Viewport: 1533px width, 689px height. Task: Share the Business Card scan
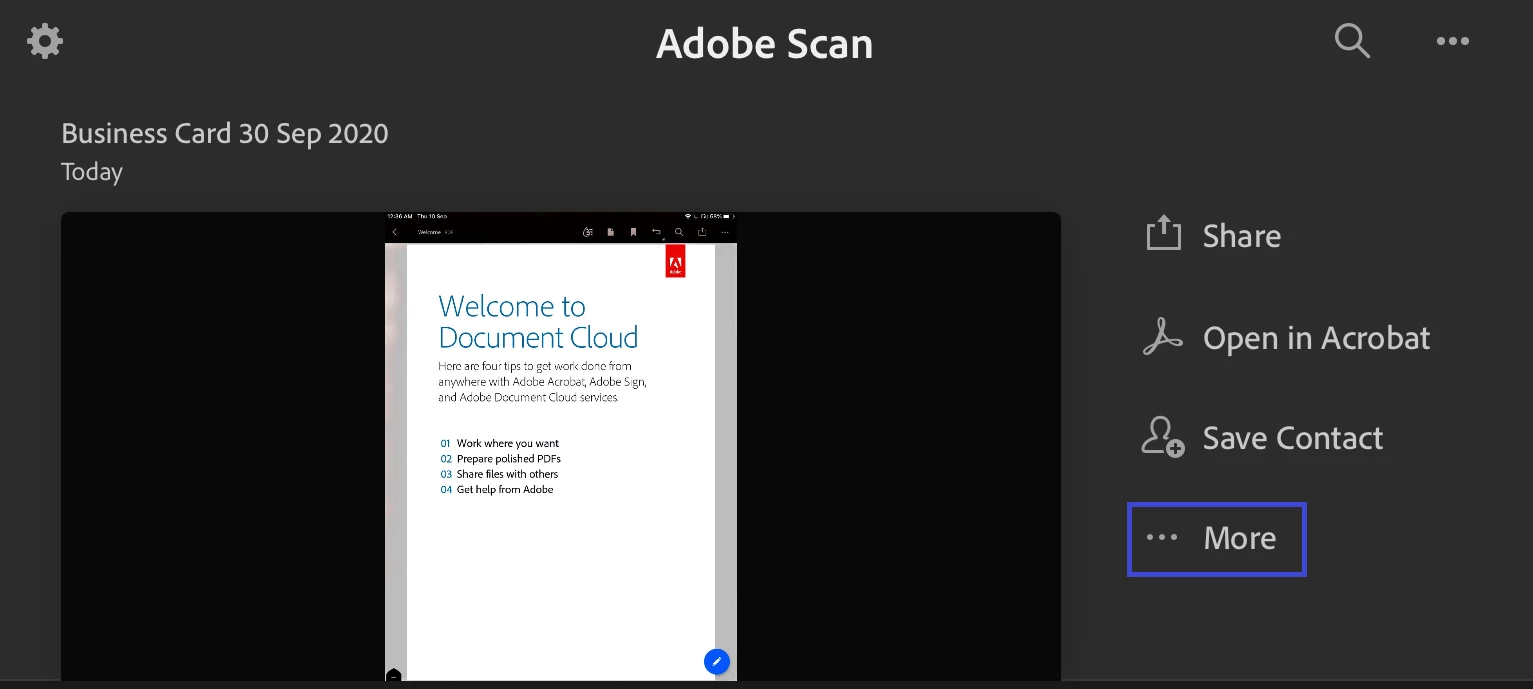pos(1213,235)
